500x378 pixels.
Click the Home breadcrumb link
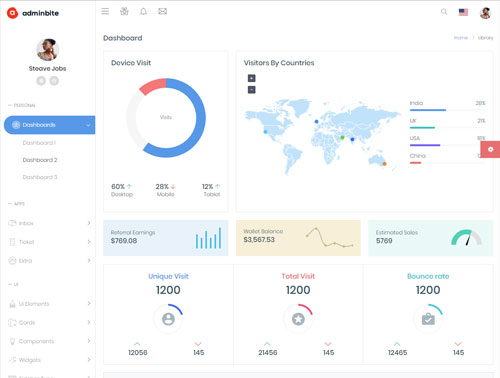tap(461, 38)
